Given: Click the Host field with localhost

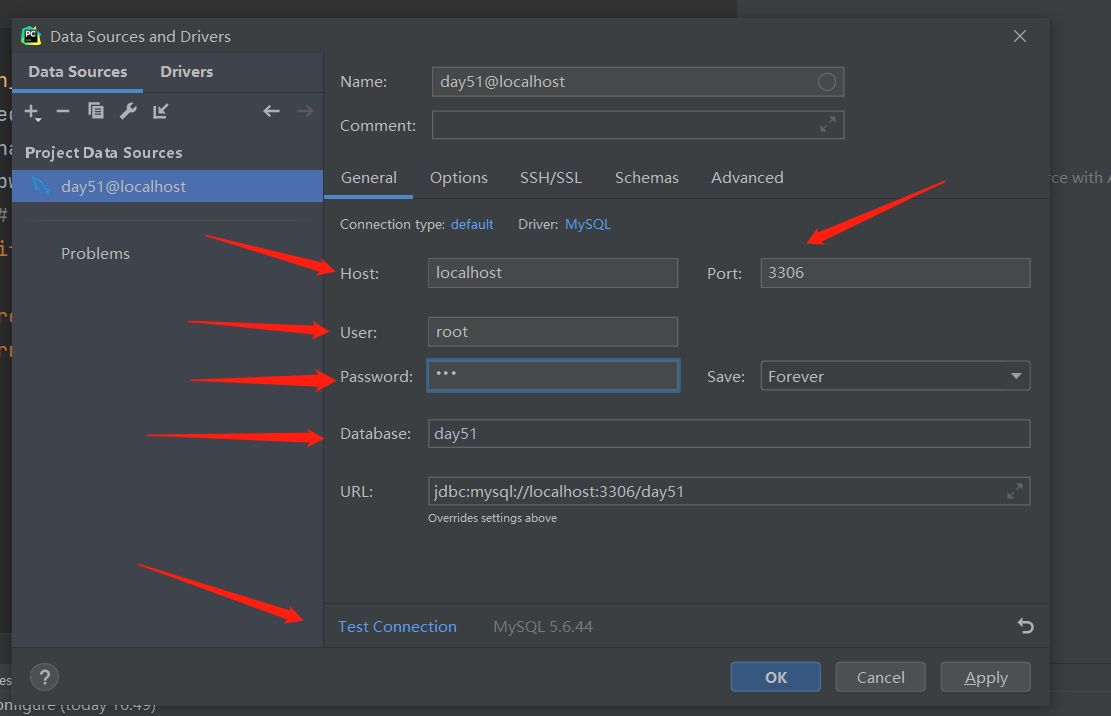Looking at the screenshot, I should (553, 273).
